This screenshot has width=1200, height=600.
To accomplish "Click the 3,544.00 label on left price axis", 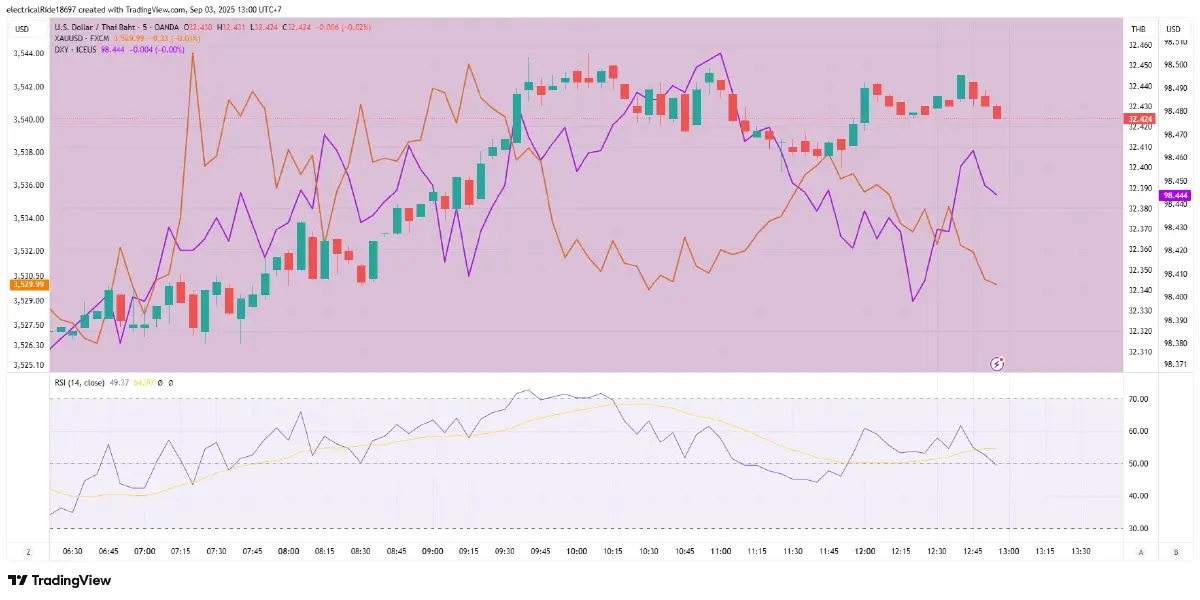I will [29, 54].
